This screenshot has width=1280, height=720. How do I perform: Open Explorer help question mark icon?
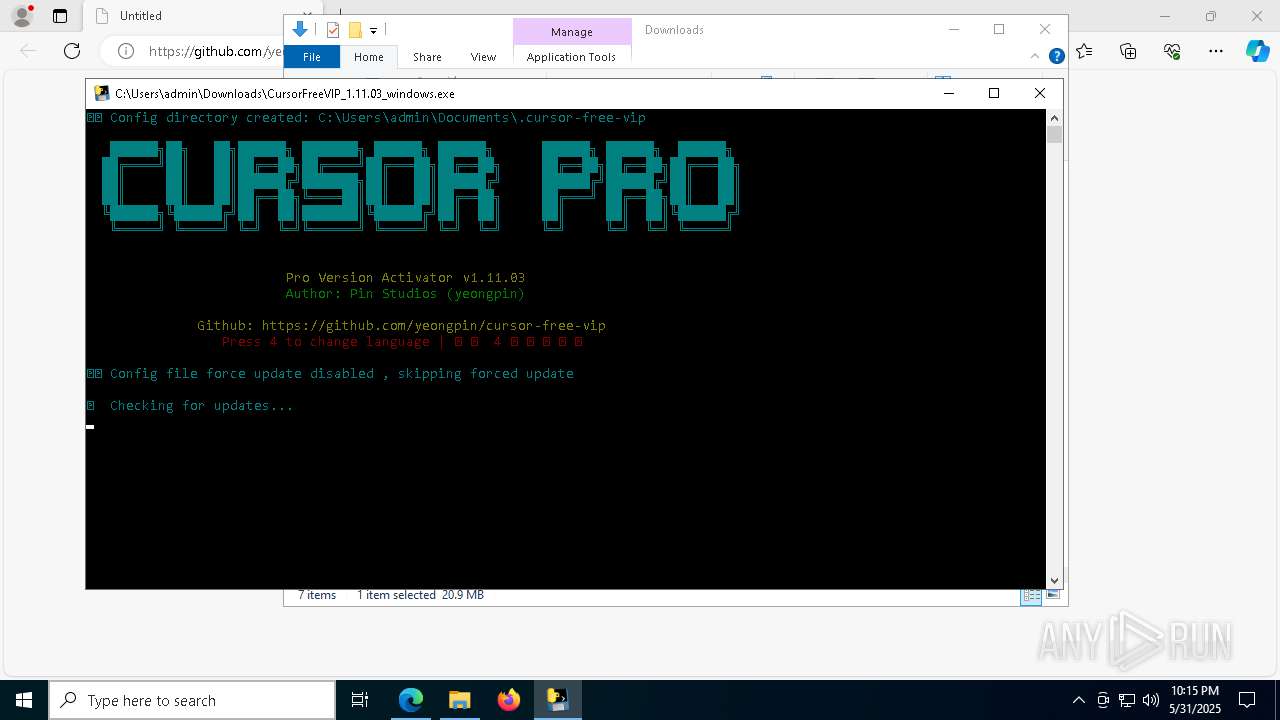click(1056, 57)
